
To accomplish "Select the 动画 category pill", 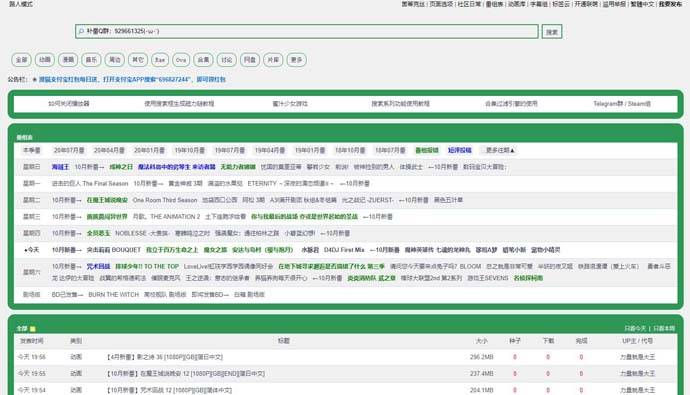I will pyautogui.click(x=45, y=60).
